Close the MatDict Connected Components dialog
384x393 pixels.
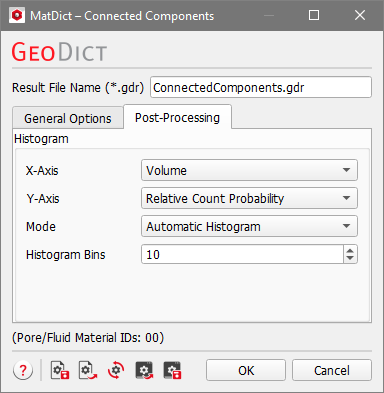tap(360, 15)
